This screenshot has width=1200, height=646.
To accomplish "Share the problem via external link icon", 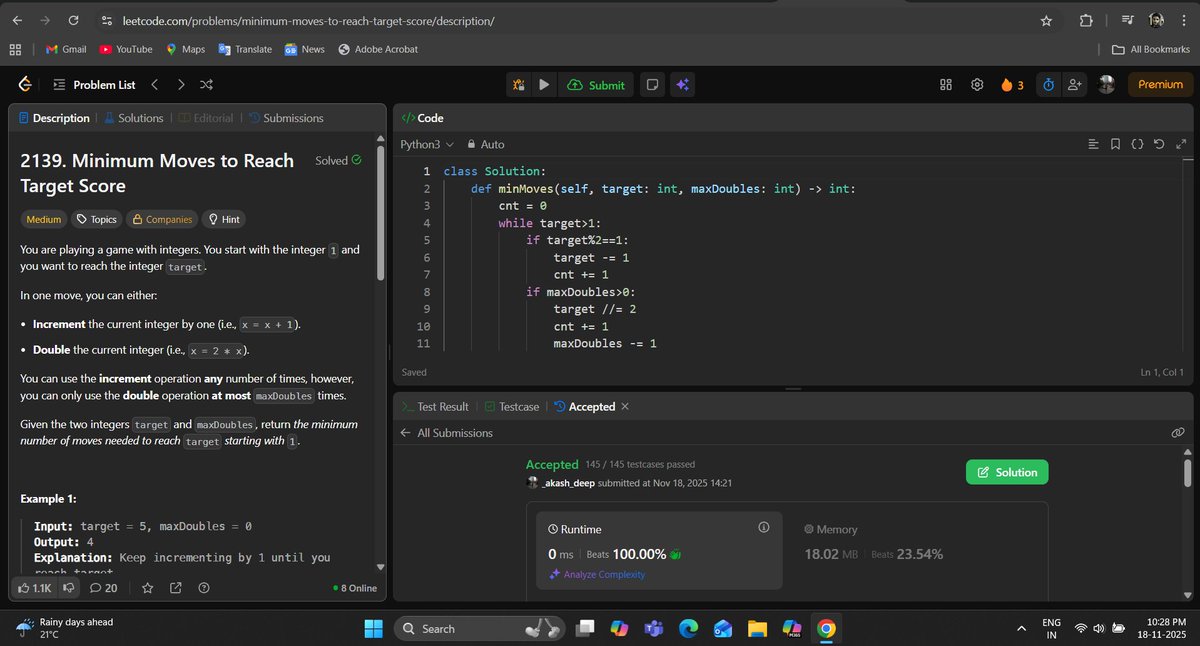I will pos(176,588).
